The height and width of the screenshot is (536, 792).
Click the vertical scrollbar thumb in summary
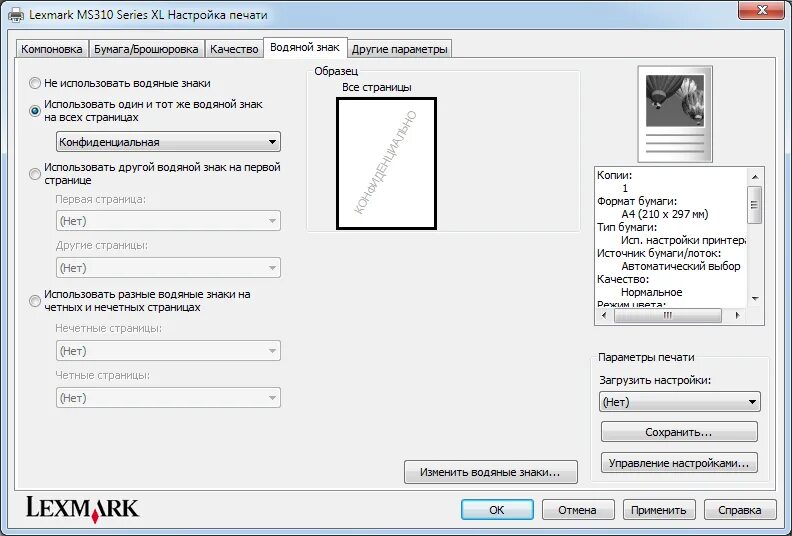755,205
